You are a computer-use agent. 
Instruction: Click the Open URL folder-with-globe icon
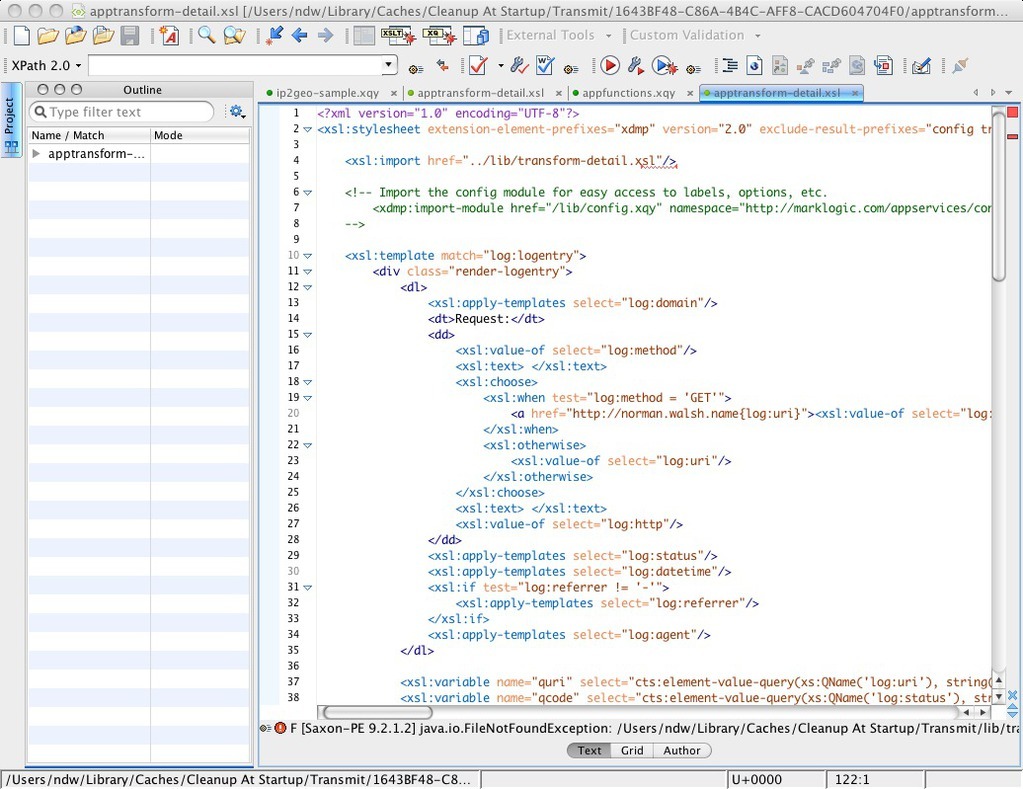point(76,35)
